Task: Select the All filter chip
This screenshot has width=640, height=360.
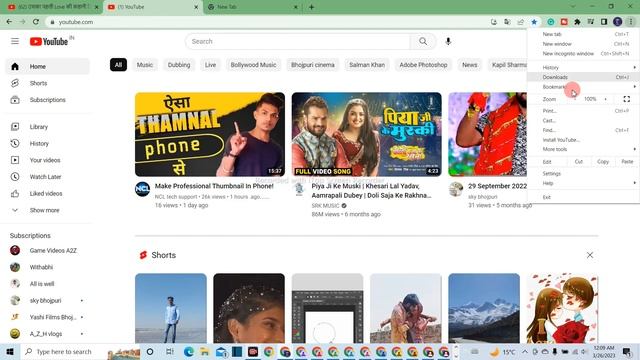Action: [x=118, y=65]
